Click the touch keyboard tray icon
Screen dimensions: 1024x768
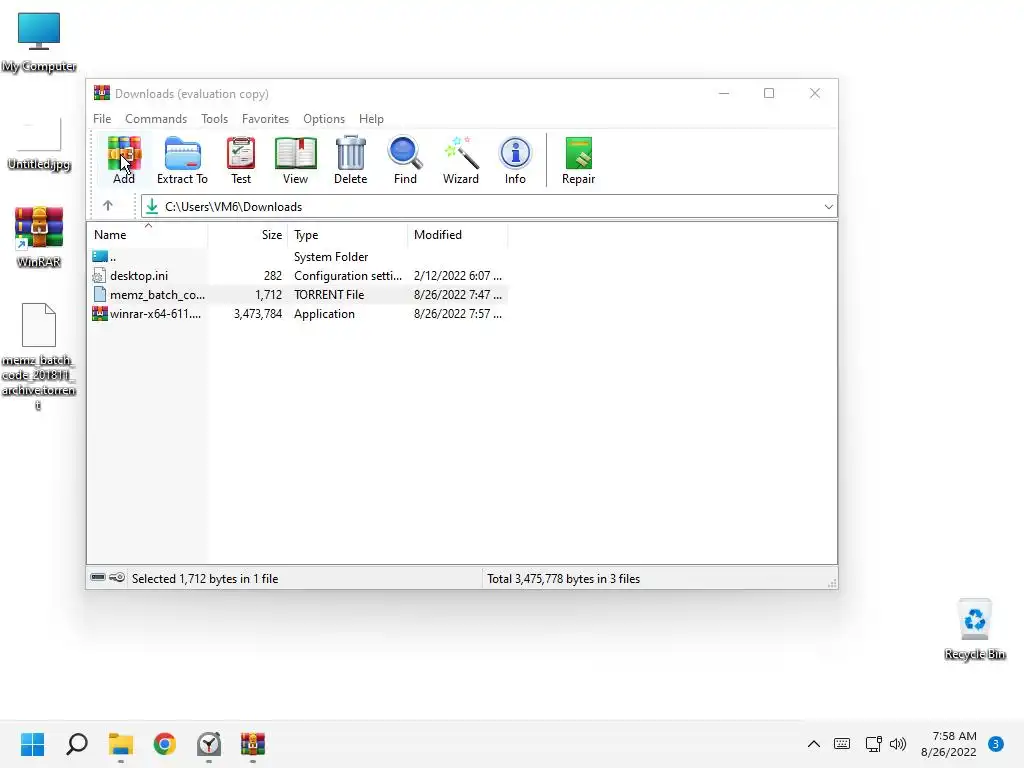(842, 744)
